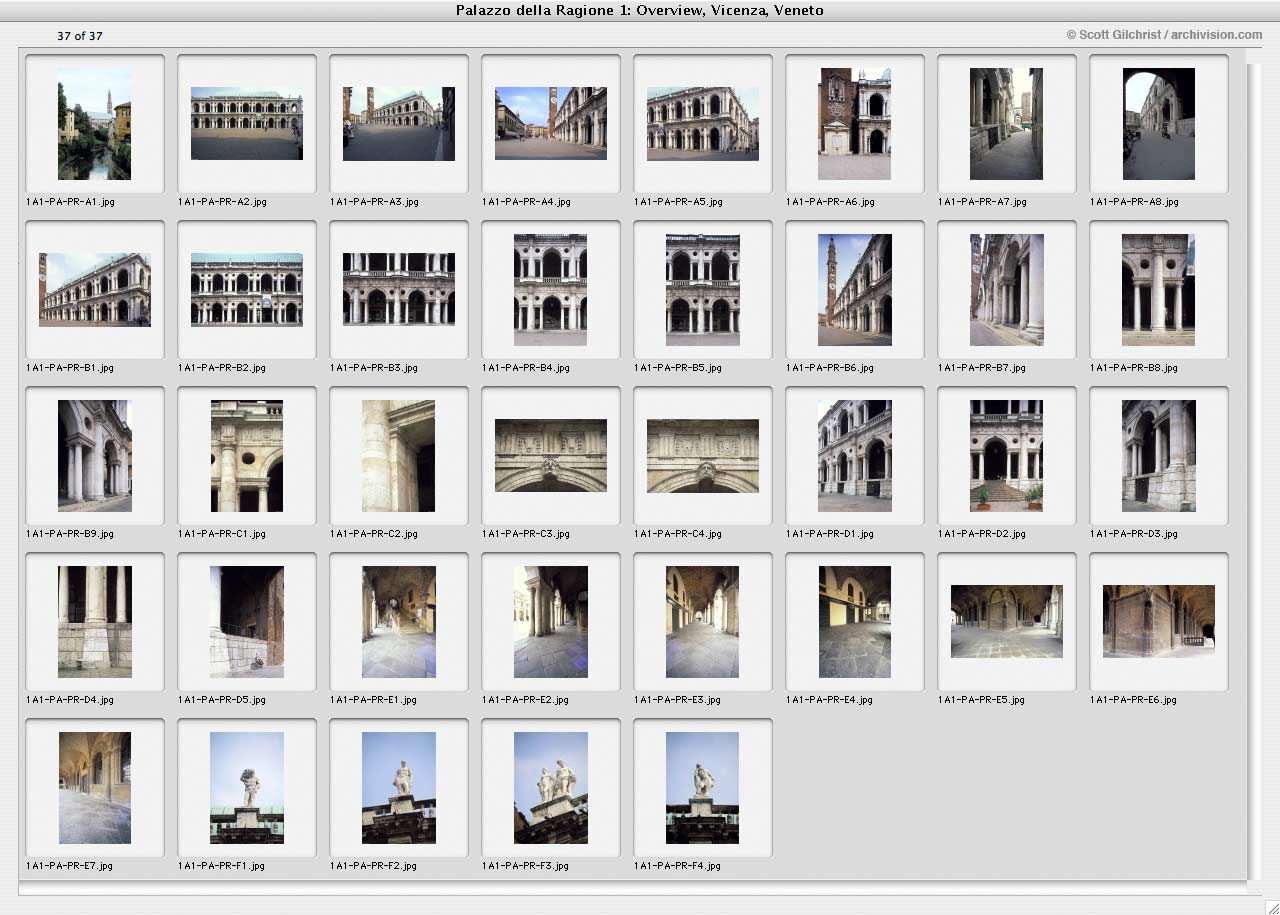Click the vertical scrollbar track

coord(1254,470)
